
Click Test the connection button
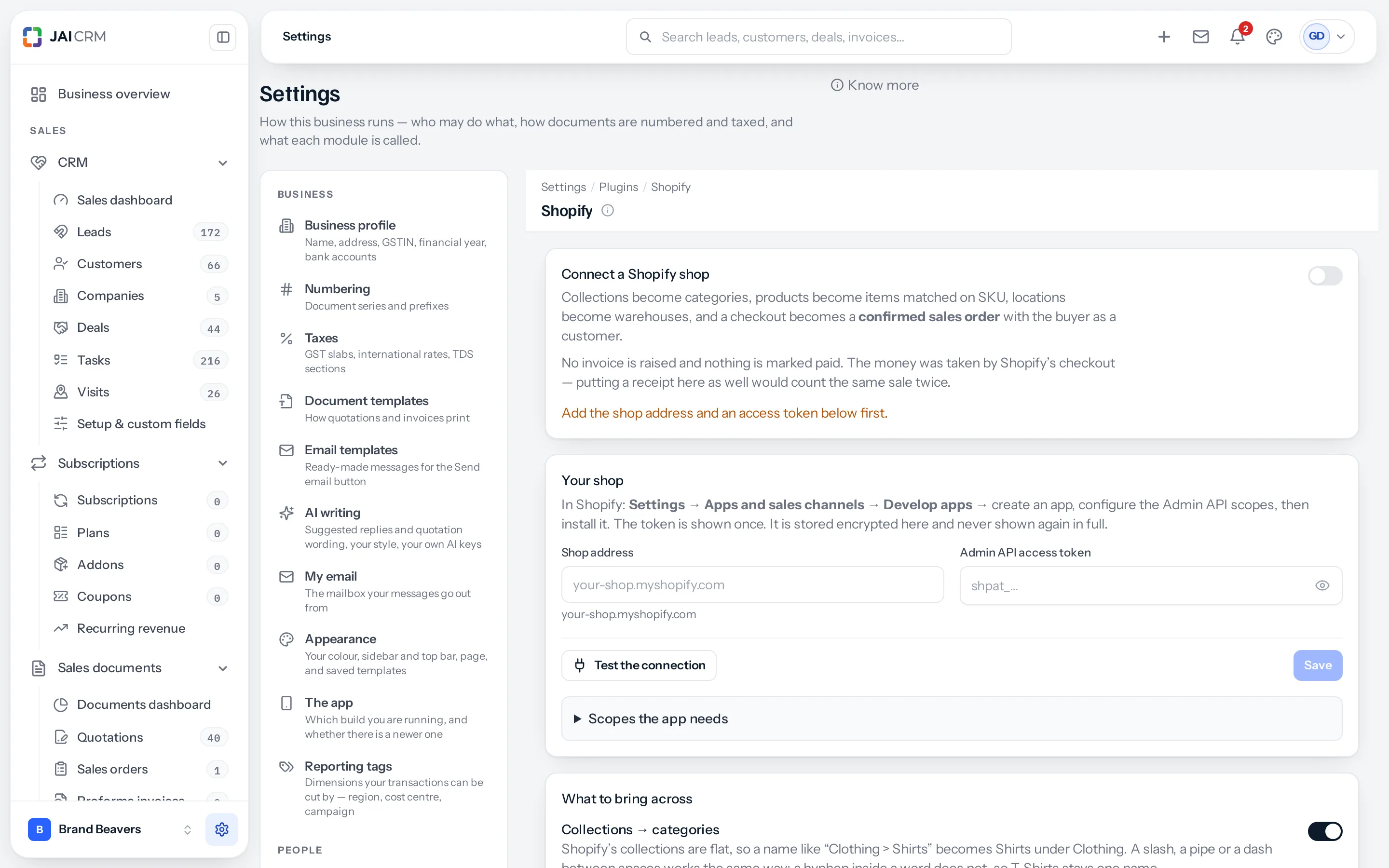pyautogui.click(x=639, y=665)
